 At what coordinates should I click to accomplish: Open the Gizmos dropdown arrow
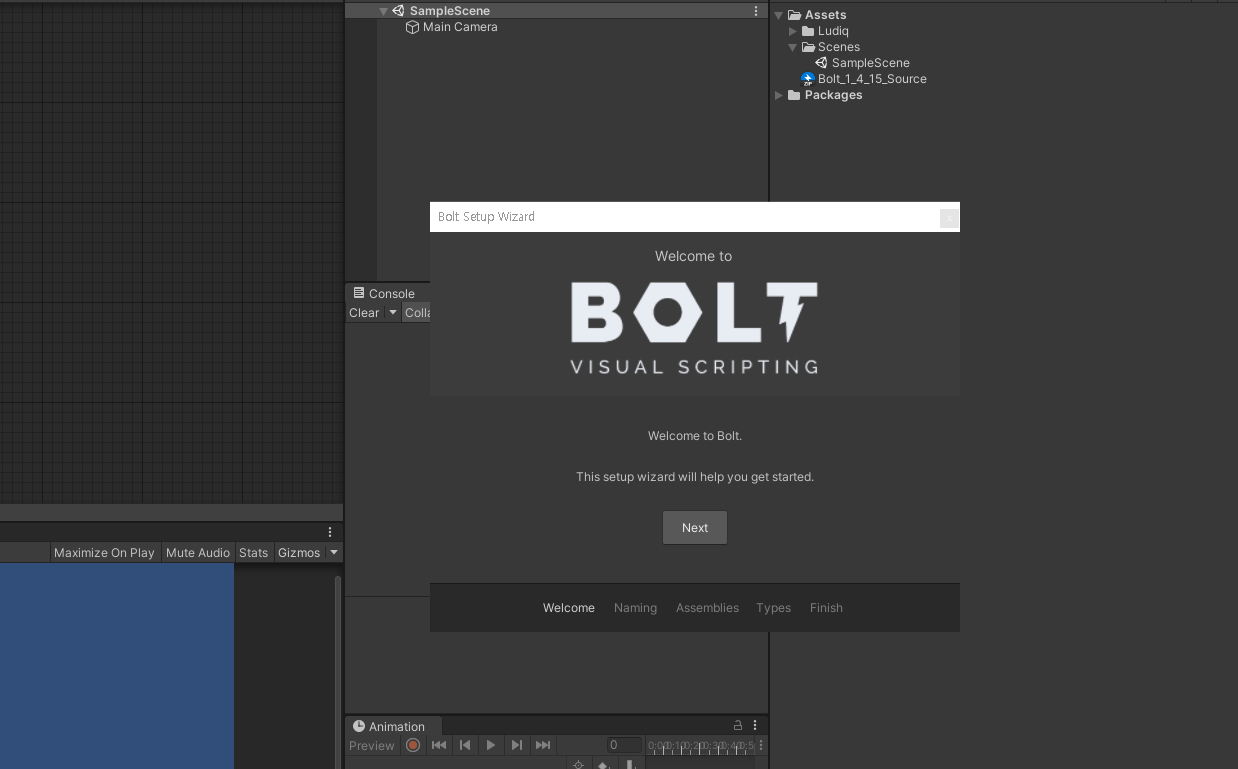[334, 552]
